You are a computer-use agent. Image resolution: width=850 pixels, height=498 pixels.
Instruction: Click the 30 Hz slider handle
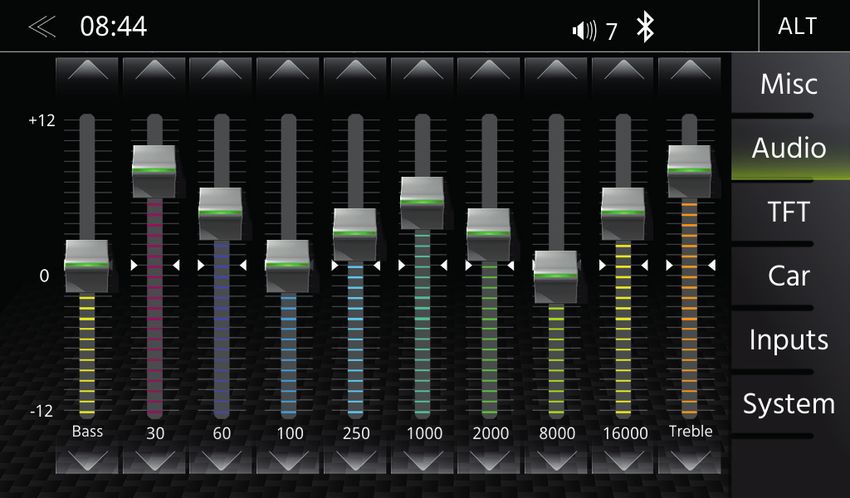tap(154, 171)
